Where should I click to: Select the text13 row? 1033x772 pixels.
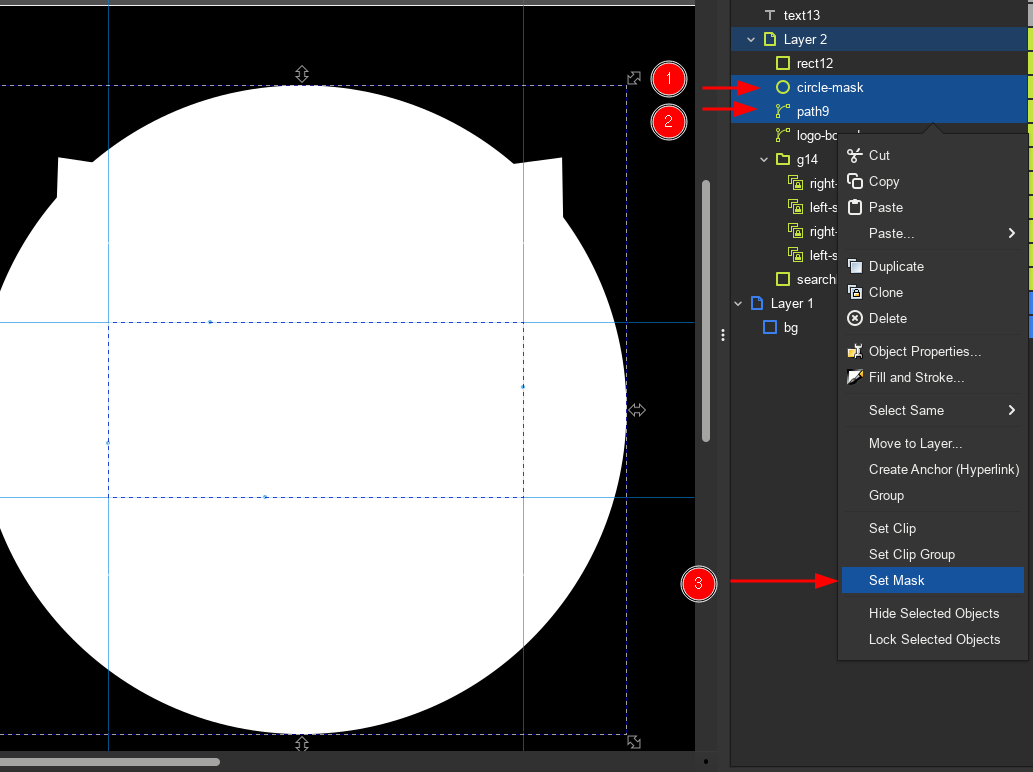879,15
